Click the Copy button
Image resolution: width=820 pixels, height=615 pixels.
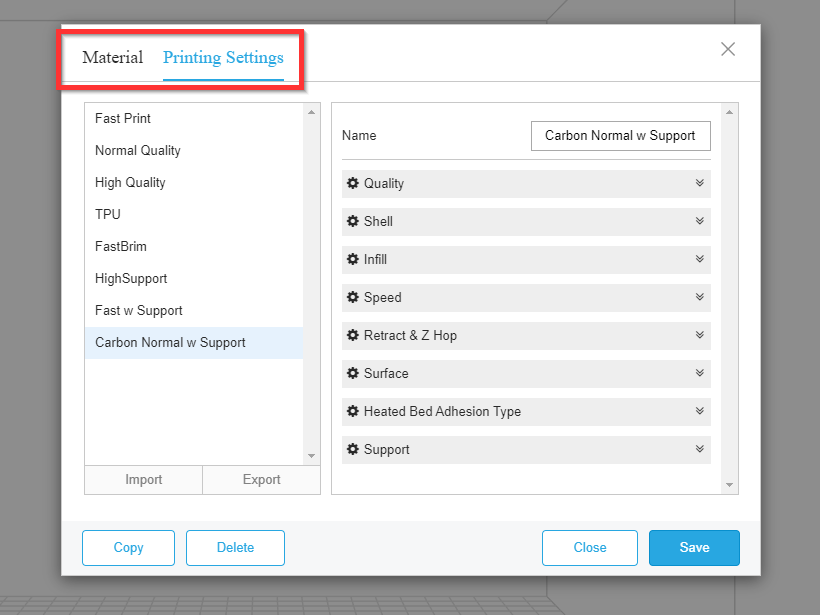click(x=128, y=547)
